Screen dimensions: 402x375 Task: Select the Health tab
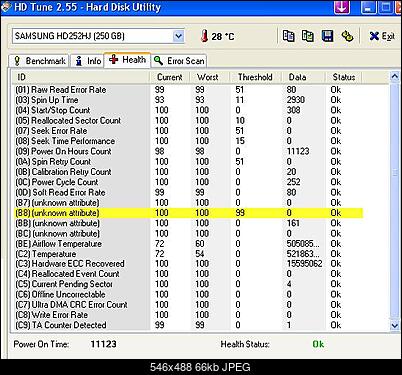[x=127, y=60]
